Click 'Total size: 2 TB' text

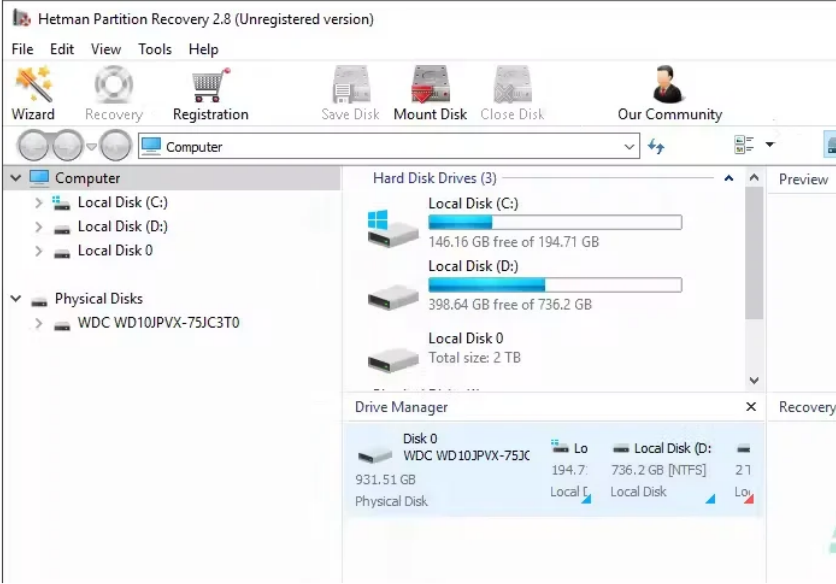click(475, 358)
